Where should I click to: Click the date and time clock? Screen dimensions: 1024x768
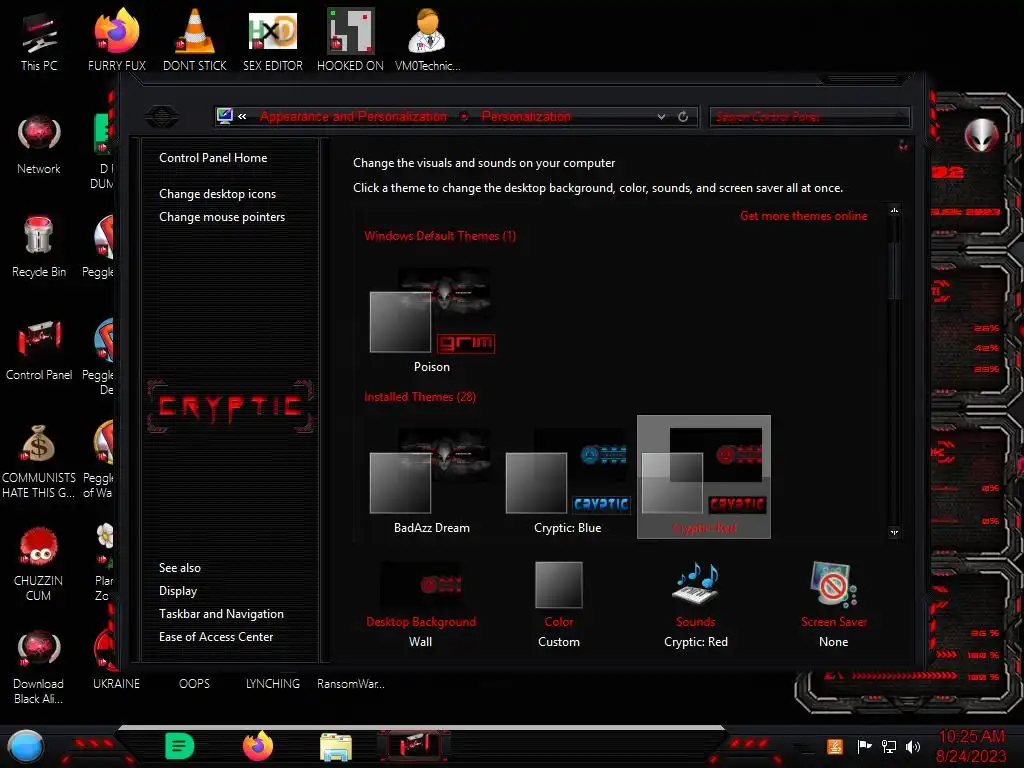click(970, 746)
